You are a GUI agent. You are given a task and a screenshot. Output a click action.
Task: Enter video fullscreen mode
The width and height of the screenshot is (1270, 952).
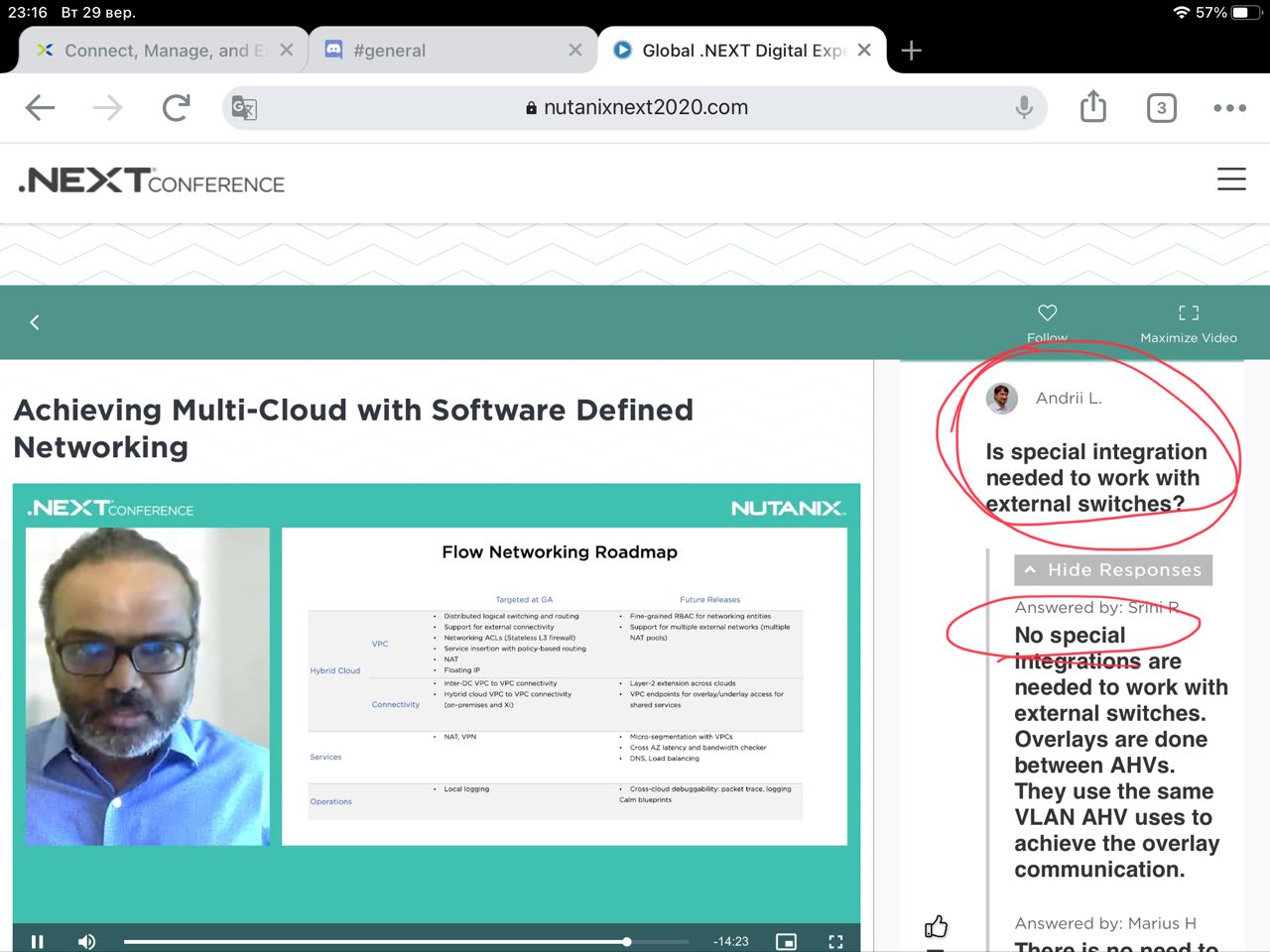[x=835, y=941]
